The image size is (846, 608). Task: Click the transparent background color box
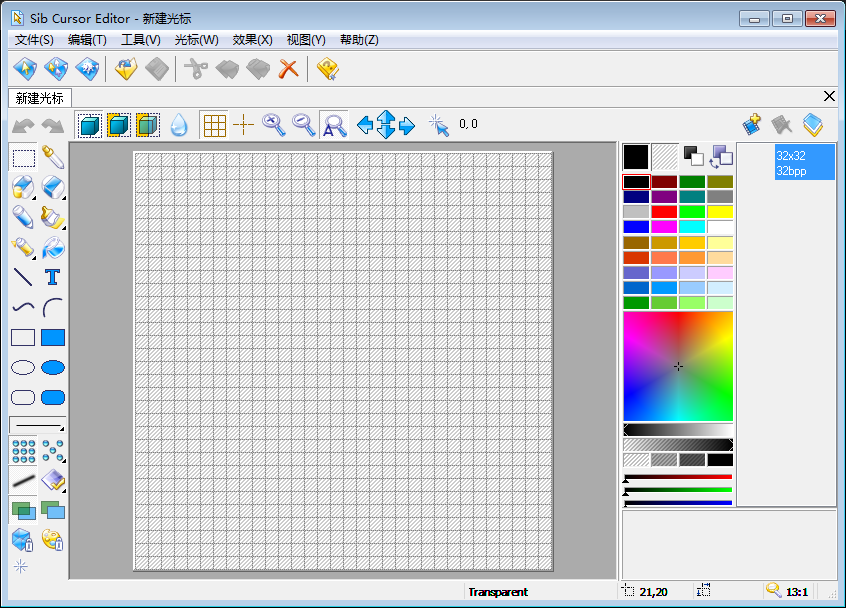click(665, 157)
